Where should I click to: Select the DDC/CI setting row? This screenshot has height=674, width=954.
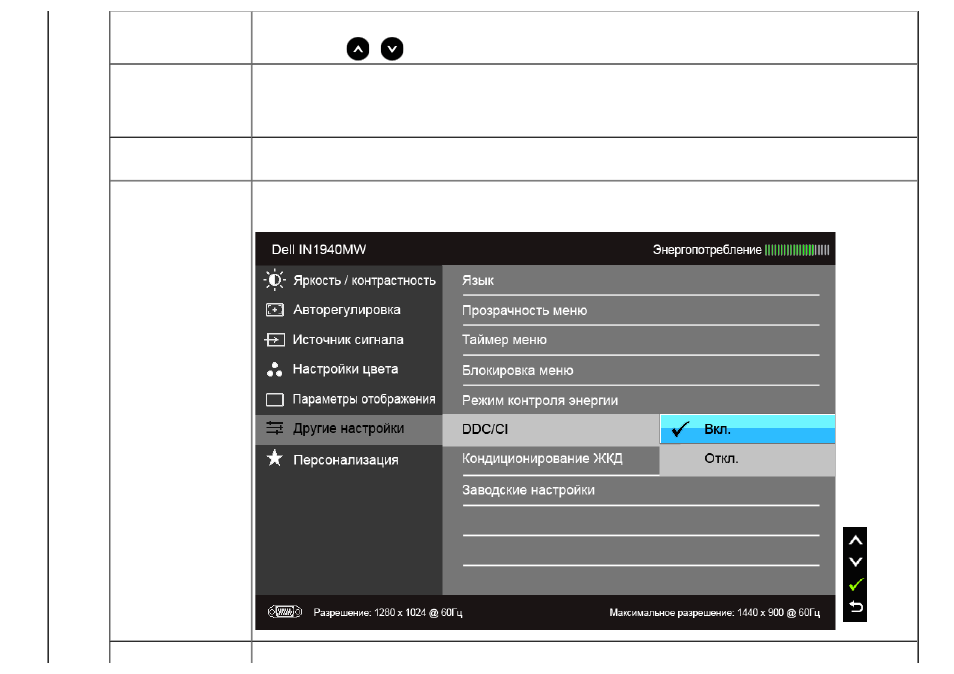[551, 429]
